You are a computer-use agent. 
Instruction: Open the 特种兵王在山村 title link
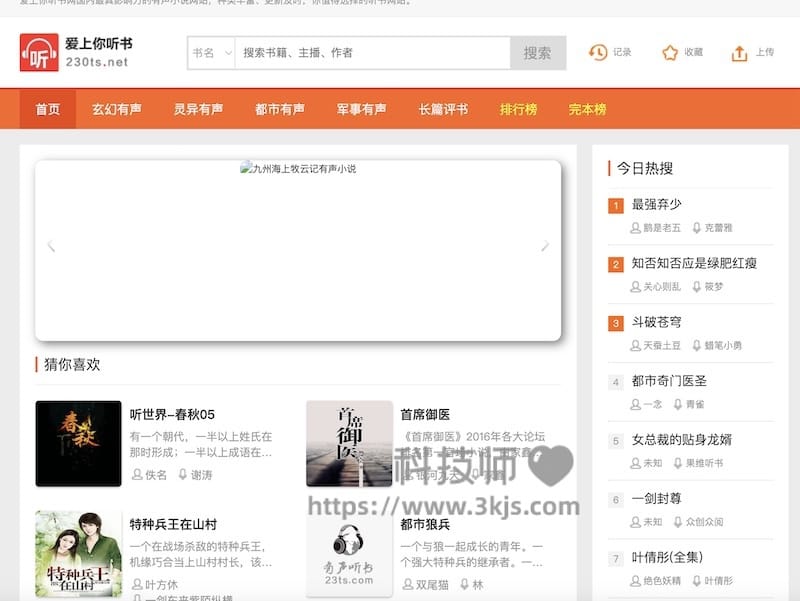click(173, 524)
